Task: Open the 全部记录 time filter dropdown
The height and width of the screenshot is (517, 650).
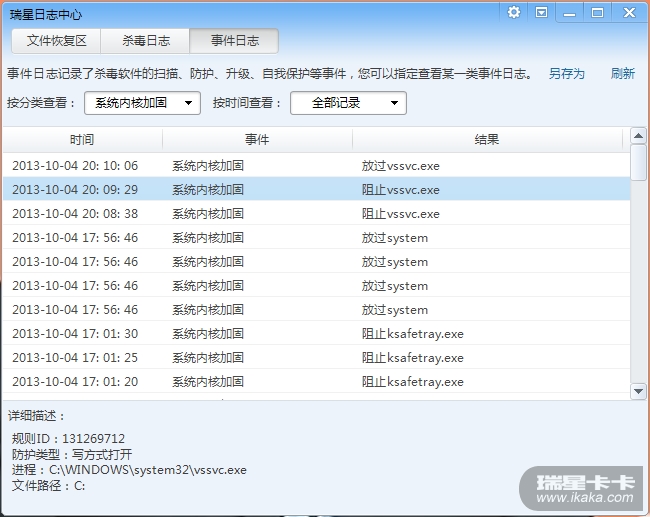Action: pos(348,103)
